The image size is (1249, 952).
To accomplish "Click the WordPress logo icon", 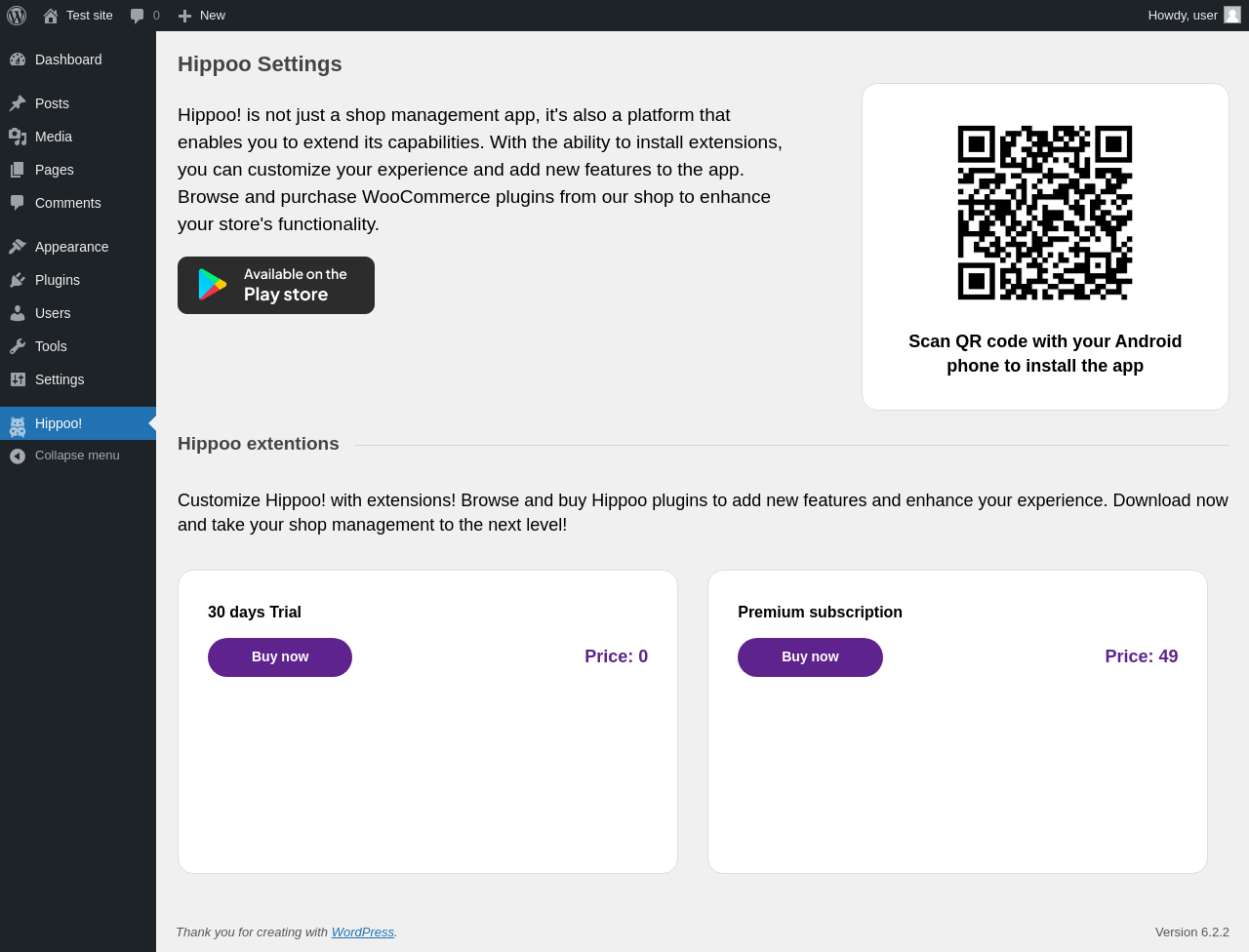I will pos(17,16).
